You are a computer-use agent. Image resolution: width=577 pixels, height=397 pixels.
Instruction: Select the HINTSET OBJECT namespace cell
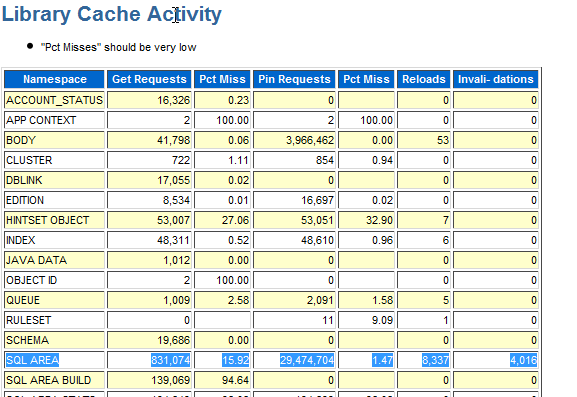(x=54, y=220)
